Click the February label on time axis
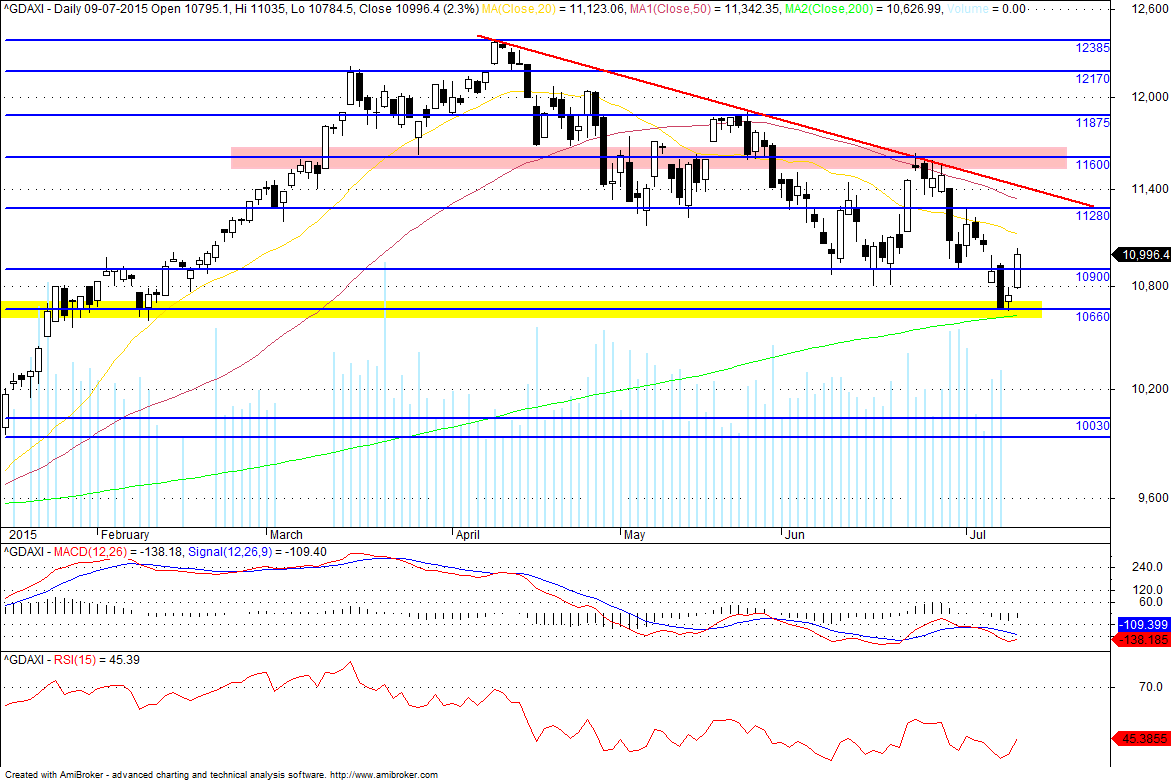This screenshot has width=1171, height=781. 125,535
